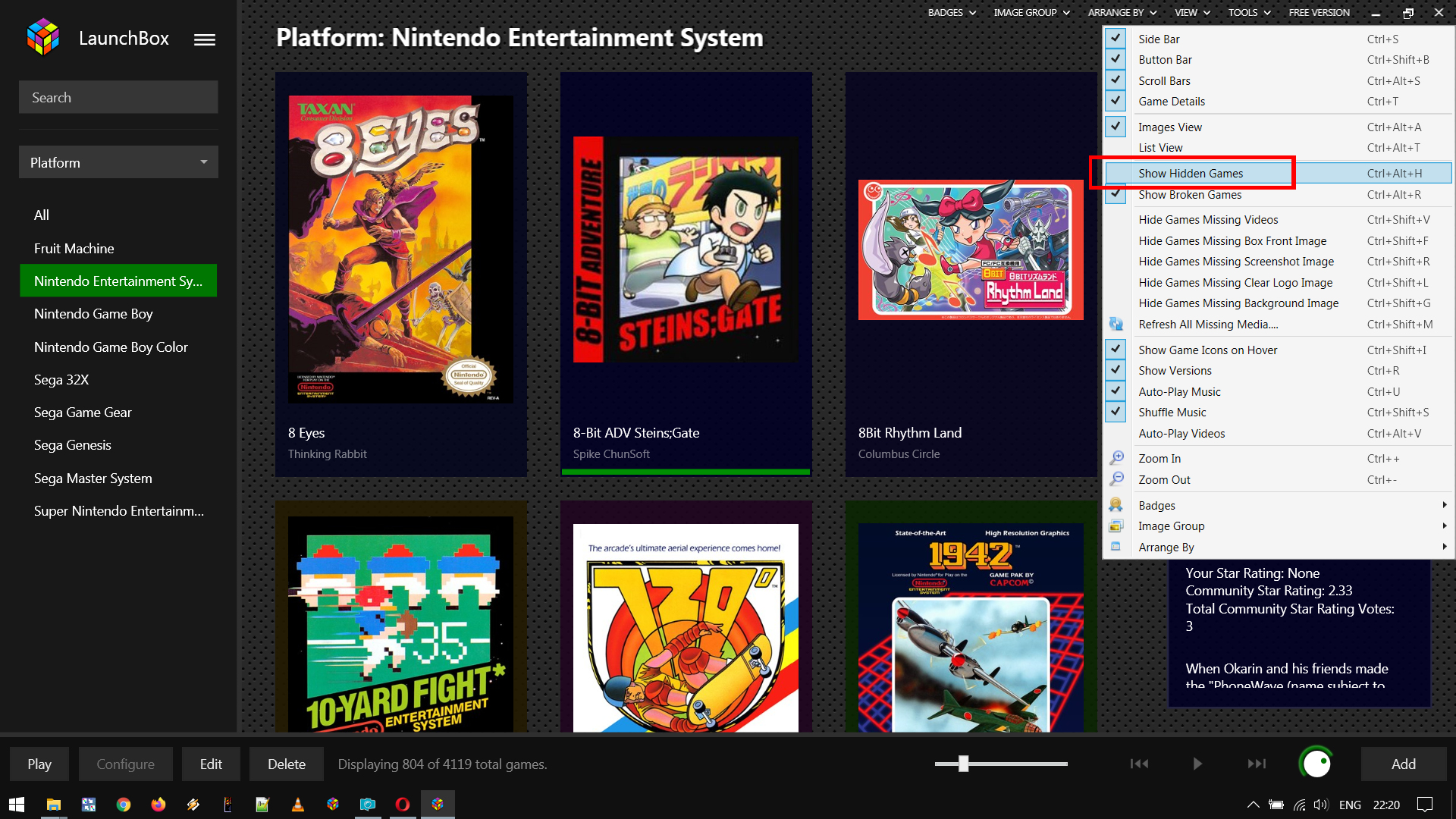This screenshot has height=819, width=1456.
Task: Toggle Show Versions option
Action: tap(1278, 371)
